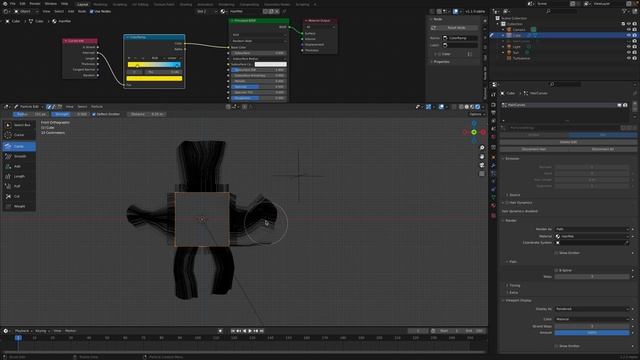Open Particle Edit mode dropdown
Viewport: 640px width, 360px height.
tap(28, 107)
